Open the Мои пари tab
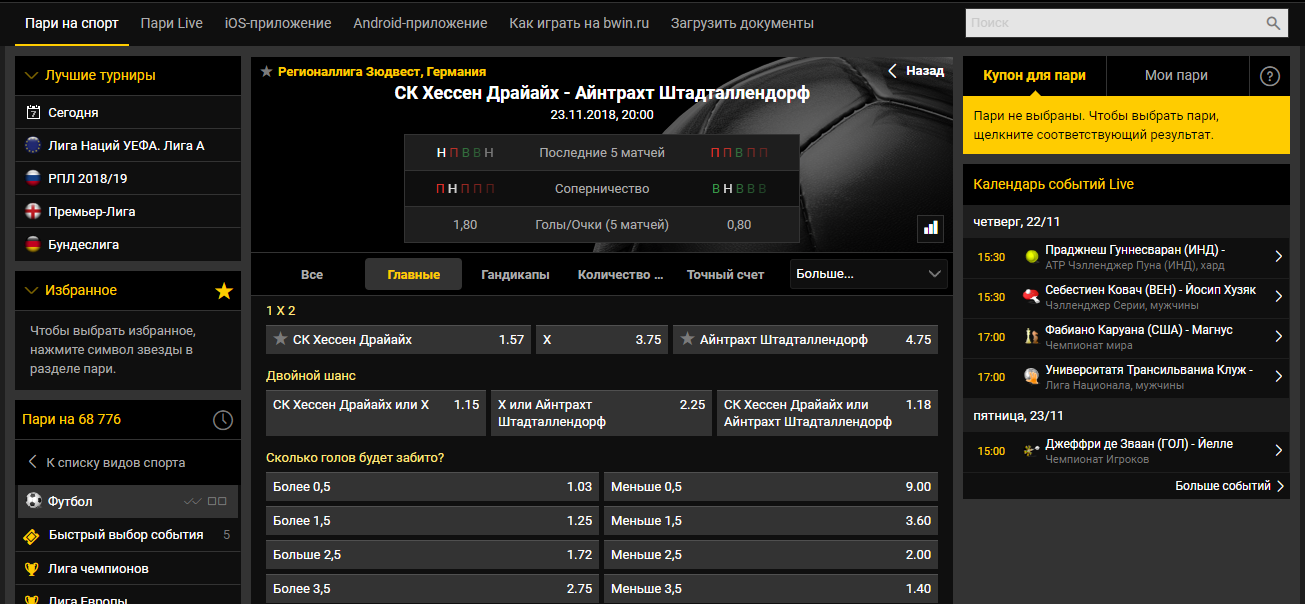 click(x=1177, y=76)
